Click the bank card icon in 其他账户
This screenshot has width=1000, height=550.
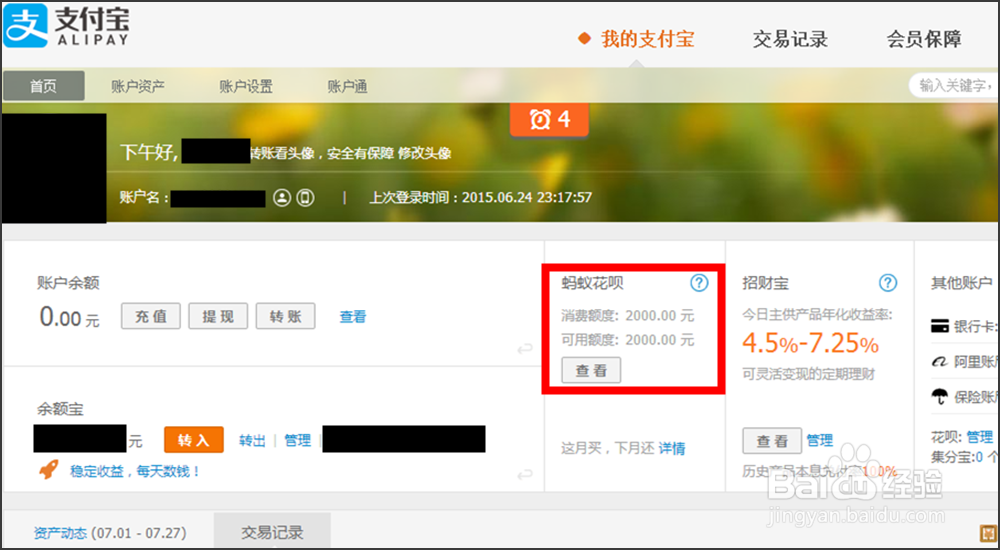(939, 327)
